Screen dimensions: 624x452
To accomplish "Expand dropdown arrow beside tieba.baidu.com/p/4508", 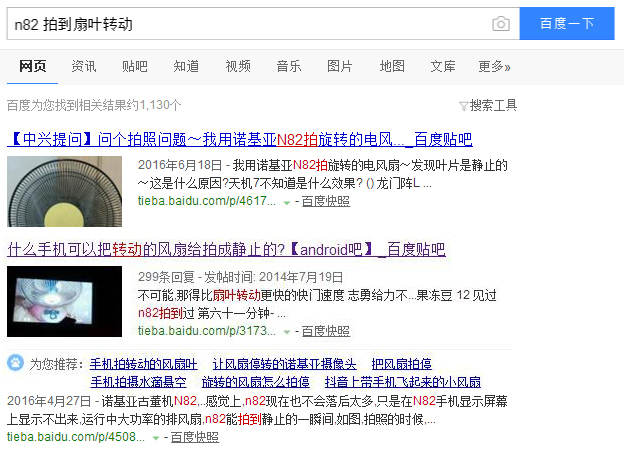I will click(156, 438).
